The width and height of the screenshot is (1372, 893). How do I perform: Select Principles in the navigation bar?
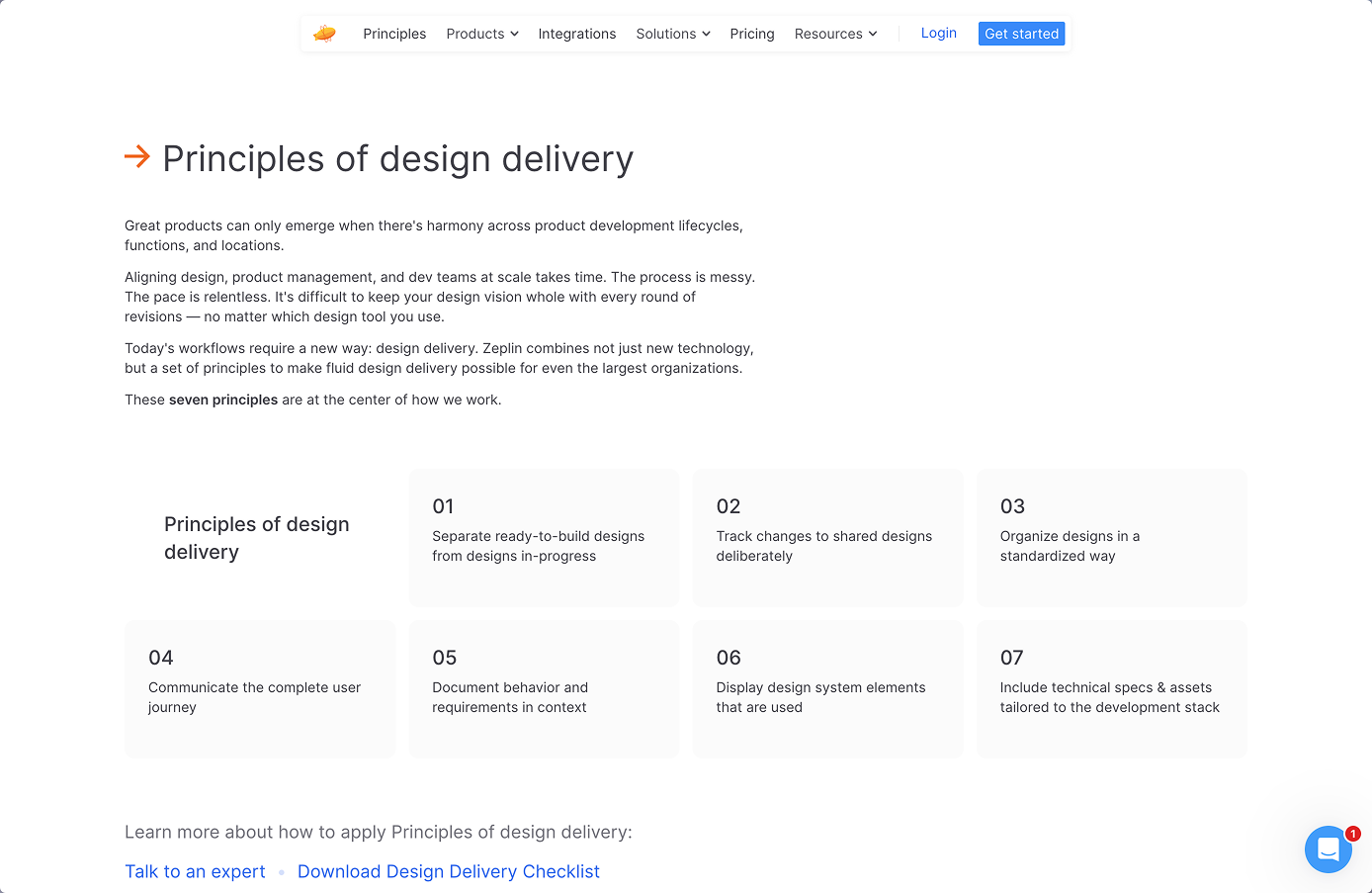click(x=394, y=33)
